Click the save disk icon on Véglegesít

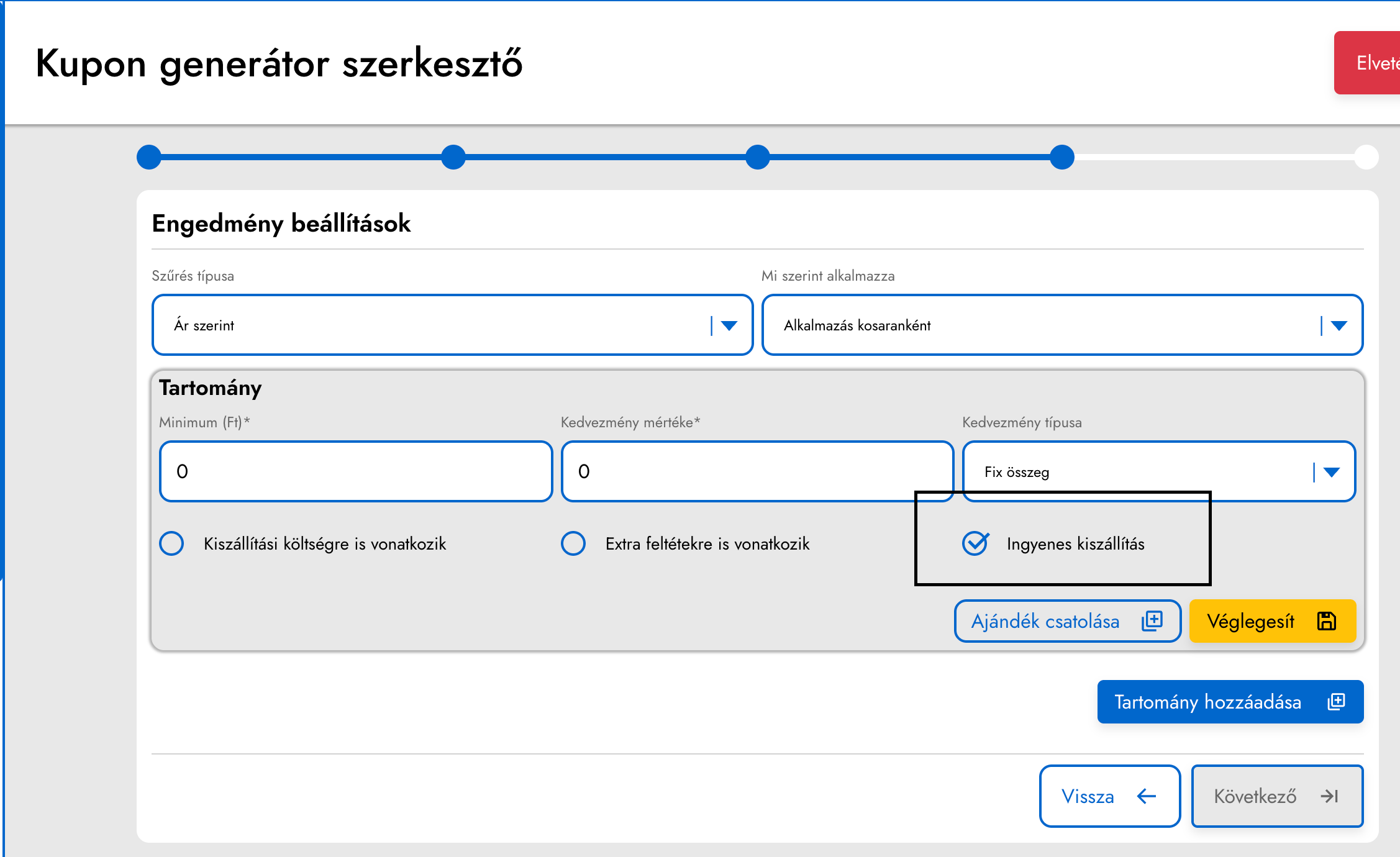pyautogui.click(x=1327, y=621)
